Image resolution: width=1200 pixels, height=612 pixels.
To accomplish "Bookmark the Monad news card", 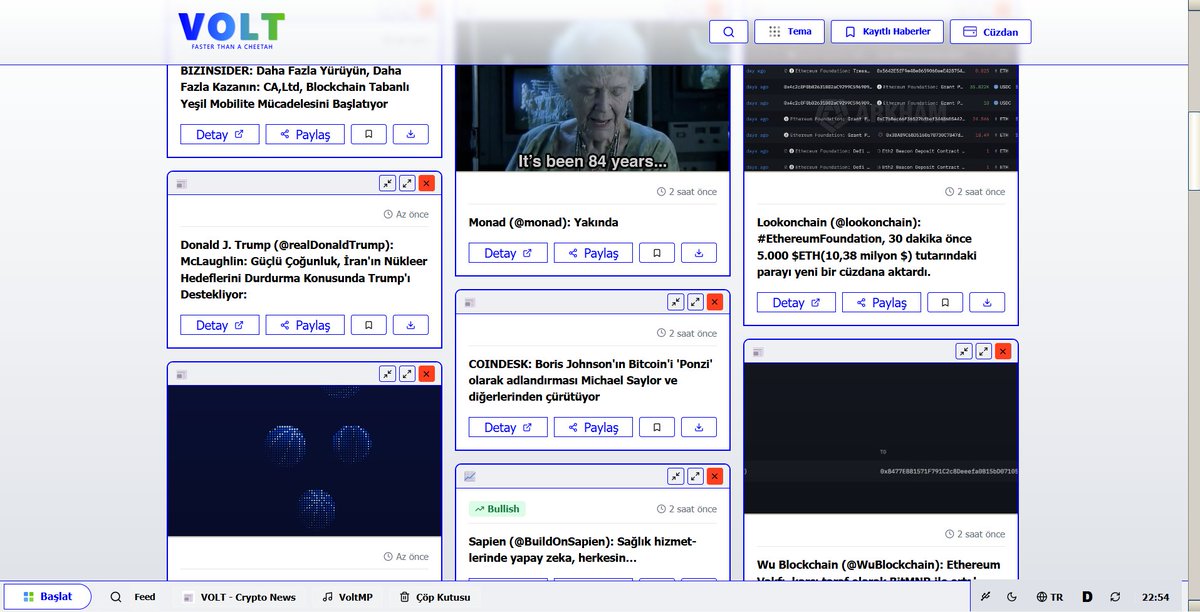I will click(x=657, y=253).
